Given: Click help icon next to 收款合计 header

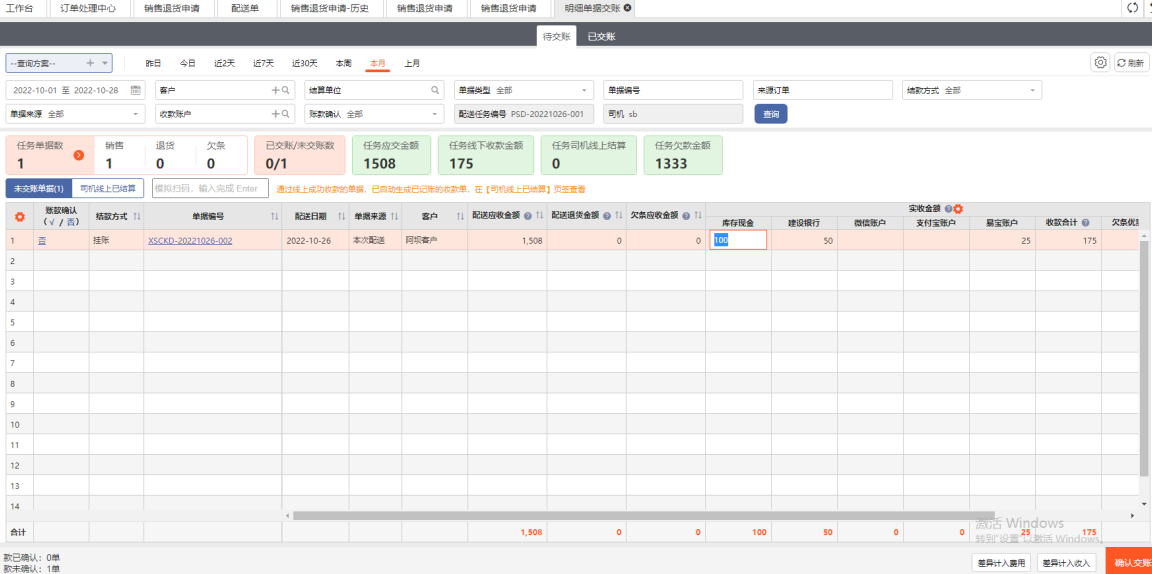Looking at the screenshot, I should point(1085,223).
